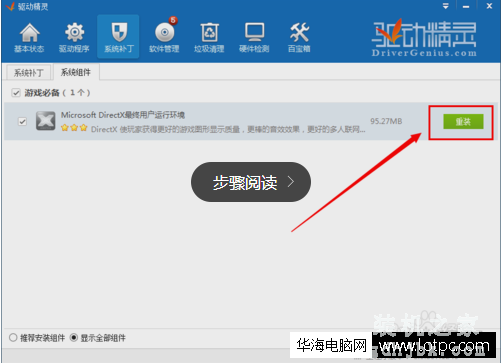Click the 驱动精灵 DriverGenius.com logo
Viewport: 501px width, 363px height.
pos(424,39)
